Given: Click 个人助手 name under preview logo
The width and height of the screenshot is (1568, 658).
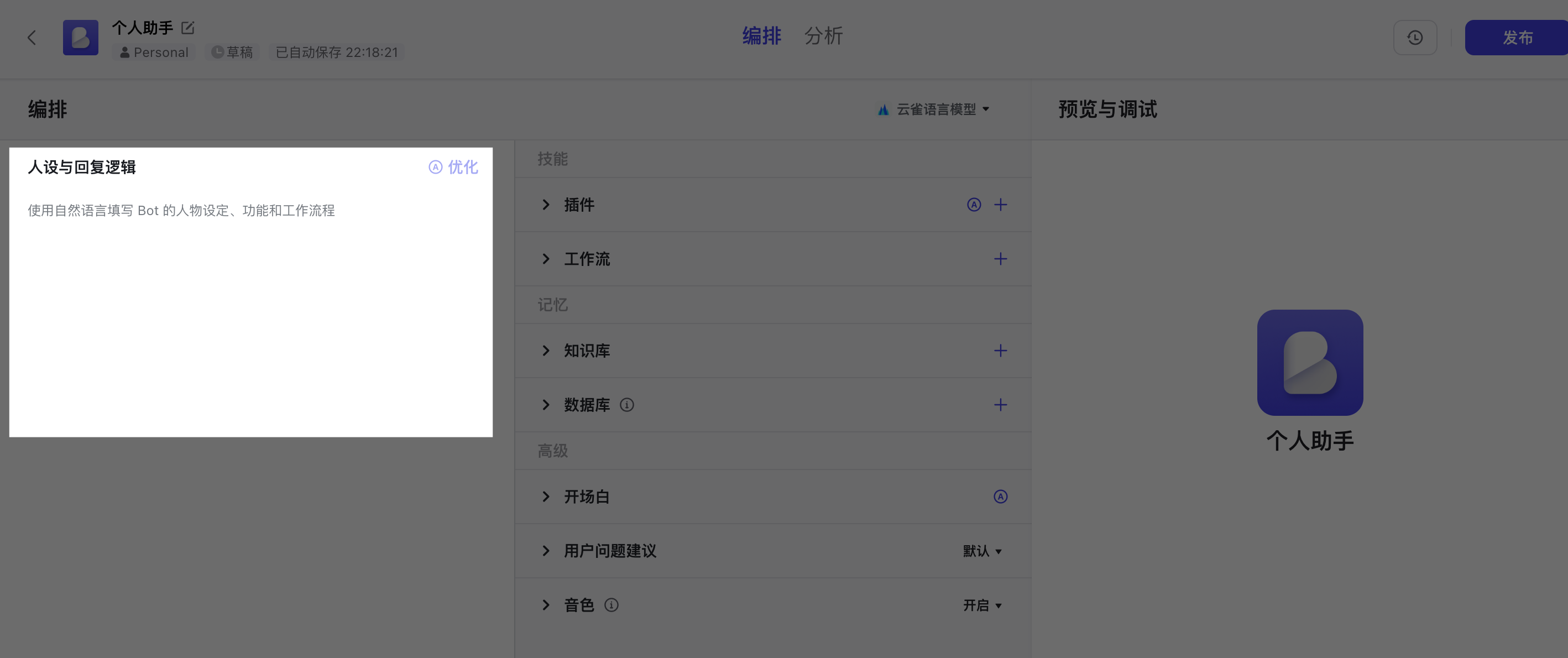Looking at the screenshot, I should (x=1310, y=441).
